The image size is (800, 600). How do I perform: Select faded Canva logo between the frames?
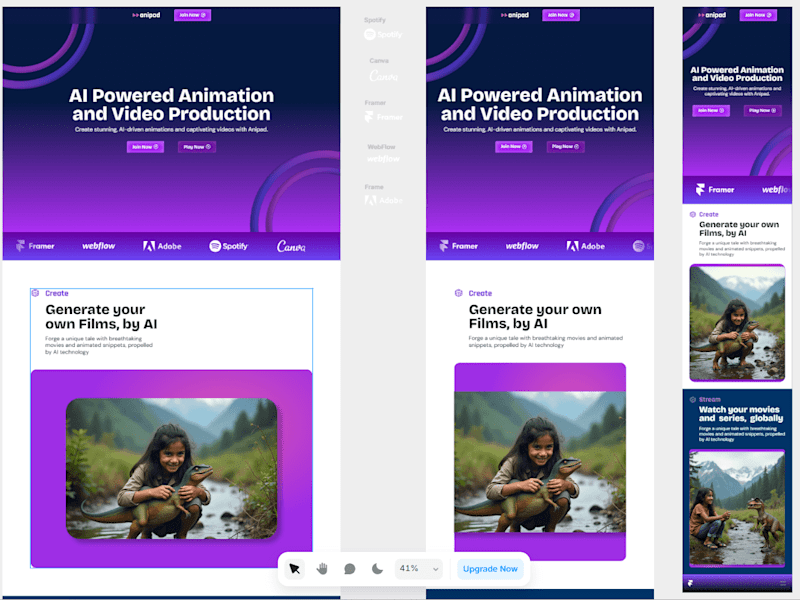pos(383,76)
